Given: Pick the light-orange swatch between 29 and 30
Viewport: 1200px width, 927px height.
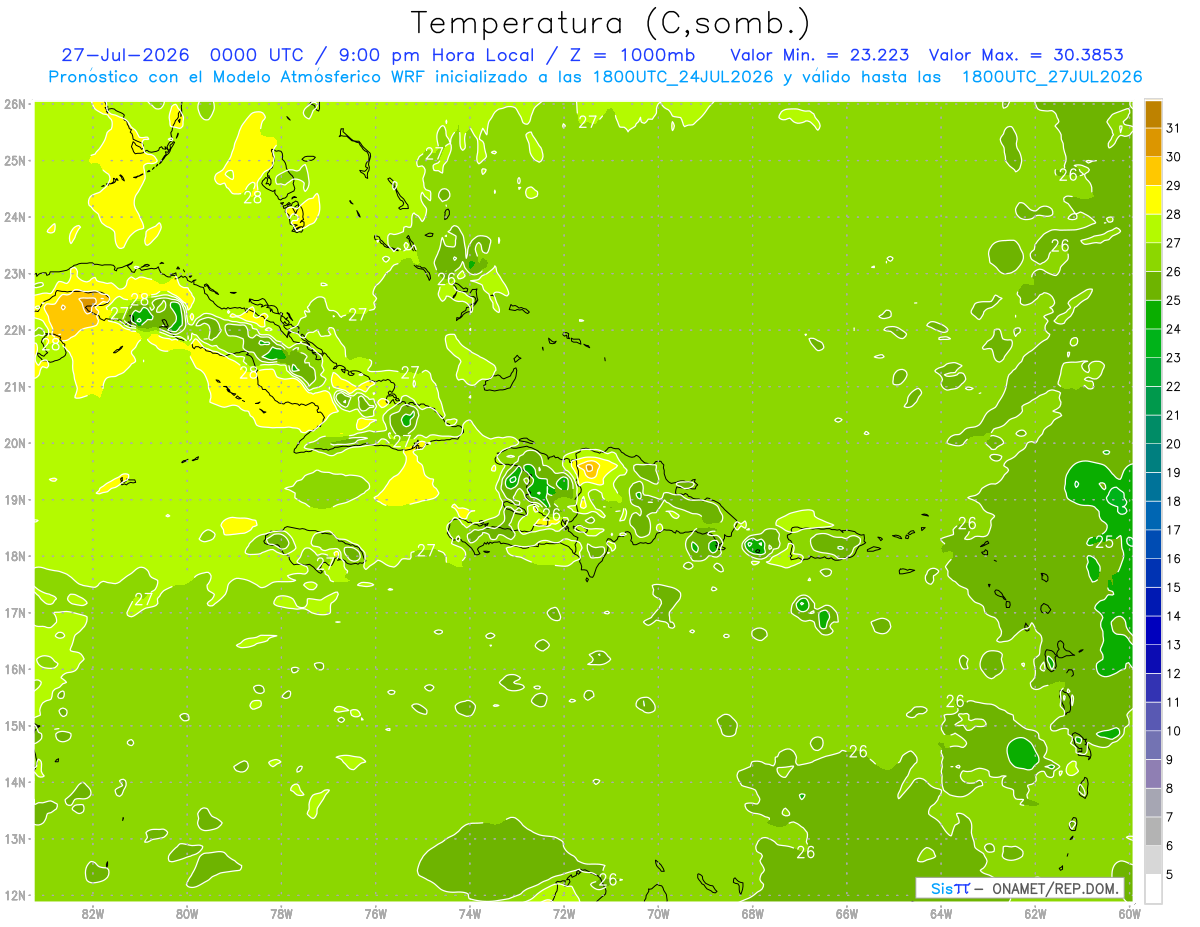Looking at the screenshot, I should pyautogui.click(x=1153, y=171).
